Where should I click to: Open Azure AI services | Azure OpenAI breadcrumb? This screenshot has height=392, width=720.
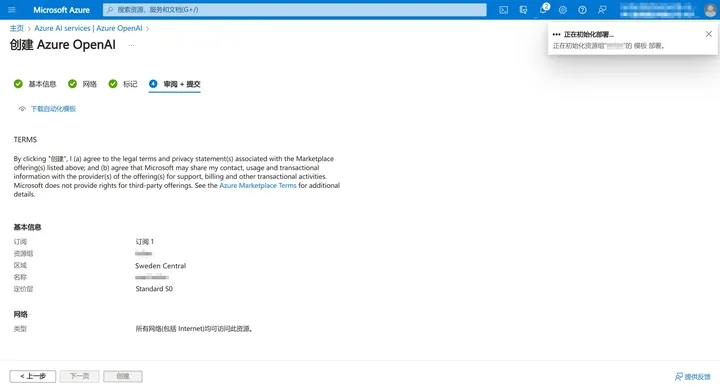[x=88, y=28]
